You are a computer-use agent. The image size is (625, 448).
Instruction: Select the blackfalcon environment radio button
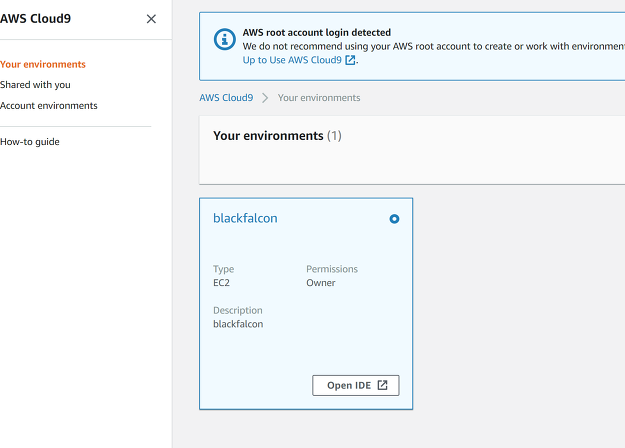click(394, 219)
